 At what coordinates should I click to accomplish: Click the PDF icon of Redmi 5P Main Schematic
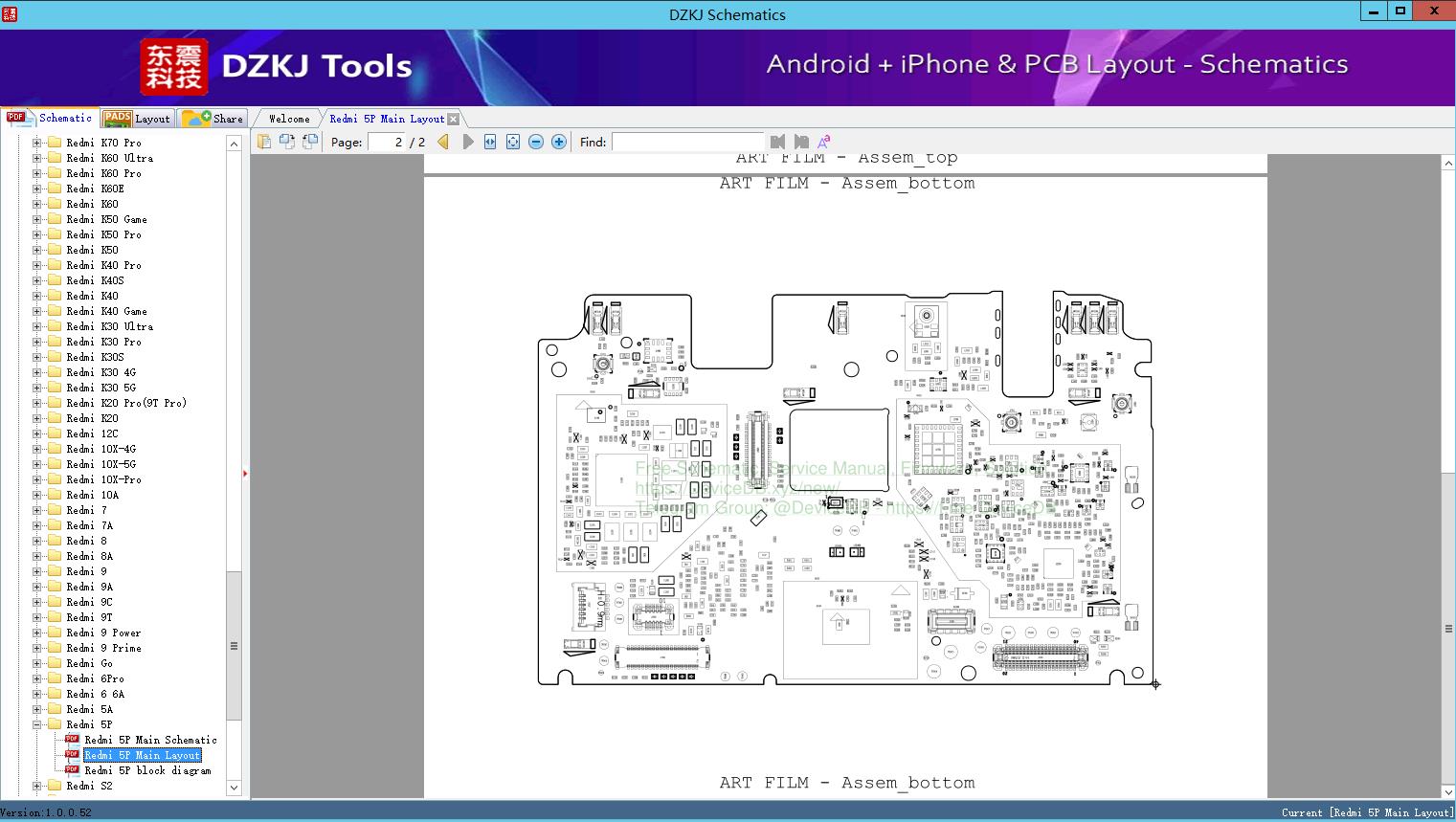(x=72, y=740)
